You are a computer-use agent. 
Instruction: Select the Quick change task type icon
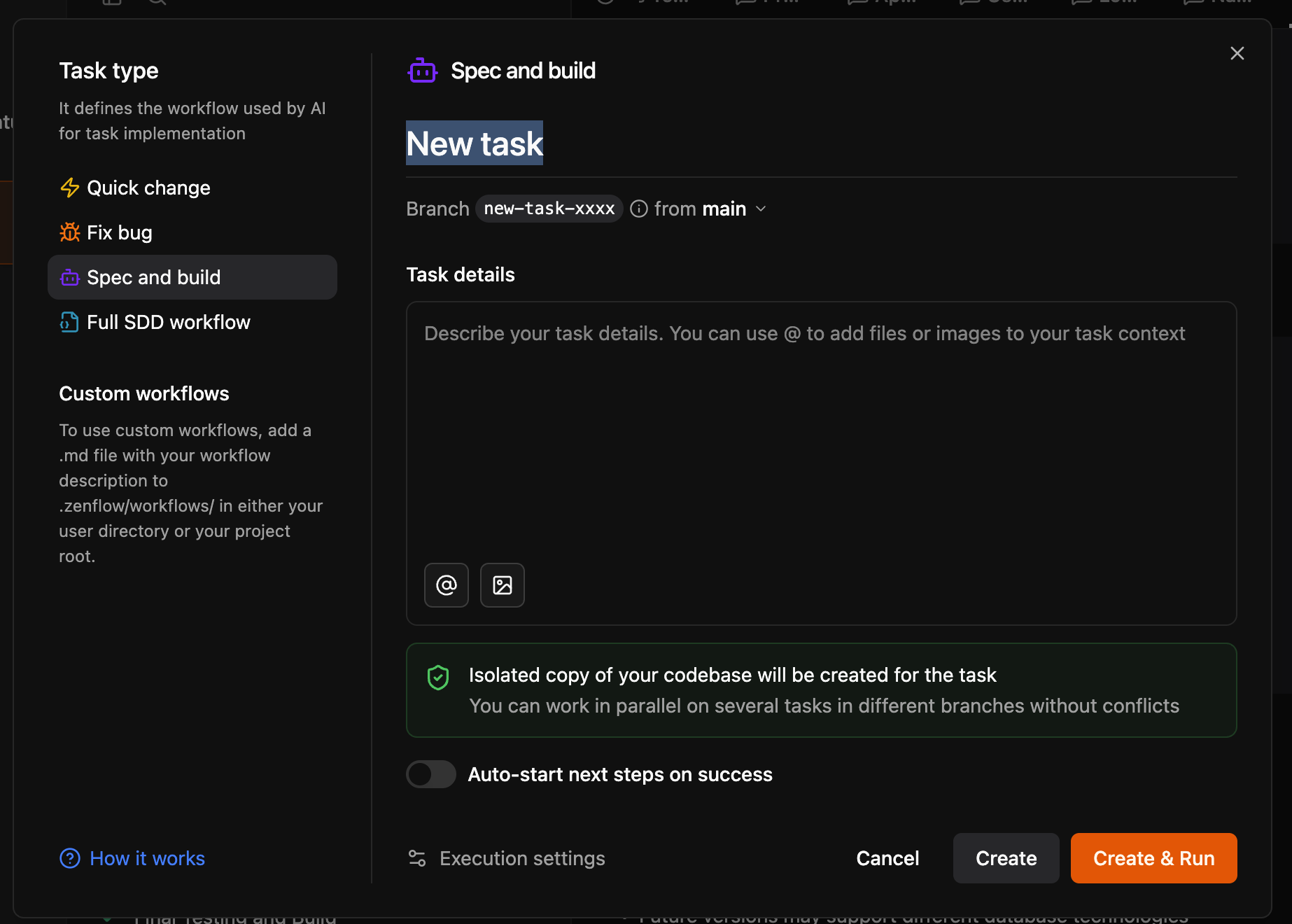pos(70,188)
